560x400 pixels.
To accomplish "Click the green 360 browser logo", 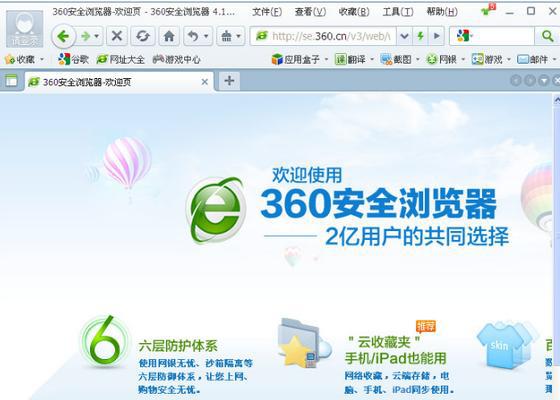I will pos(216,210).
